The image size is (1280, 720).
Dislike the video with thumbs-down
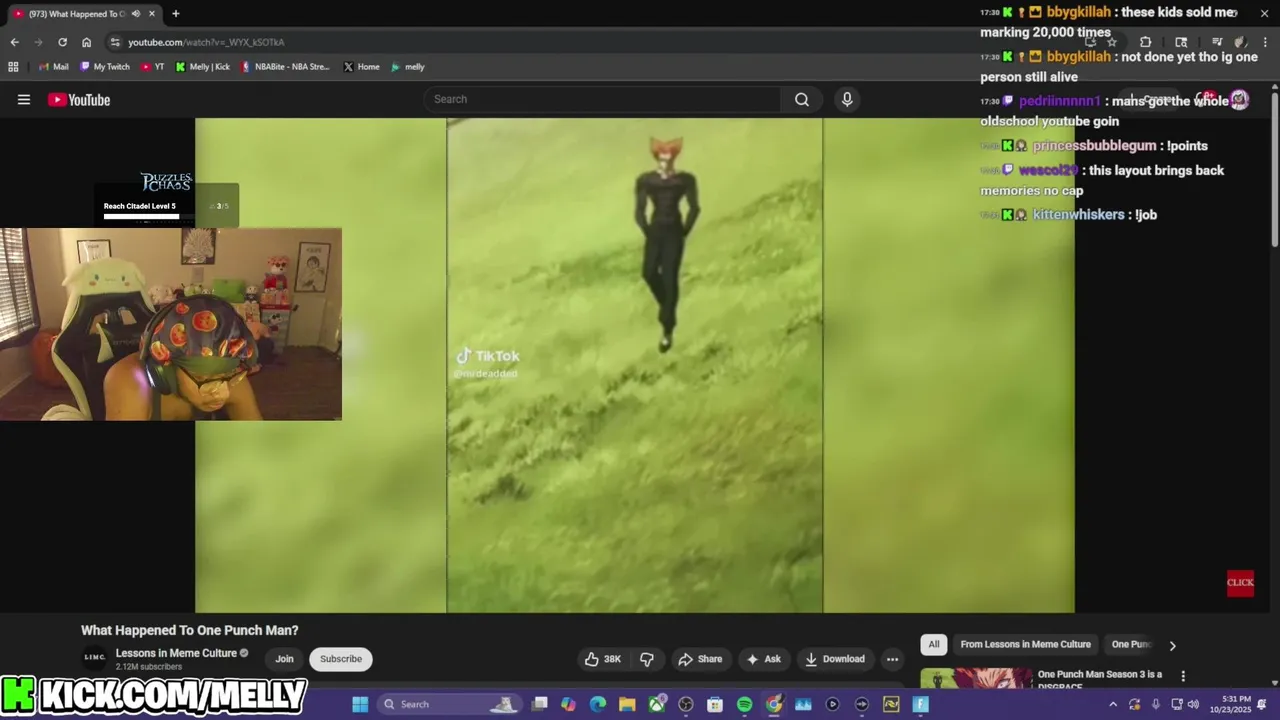(x=647, y=659)
